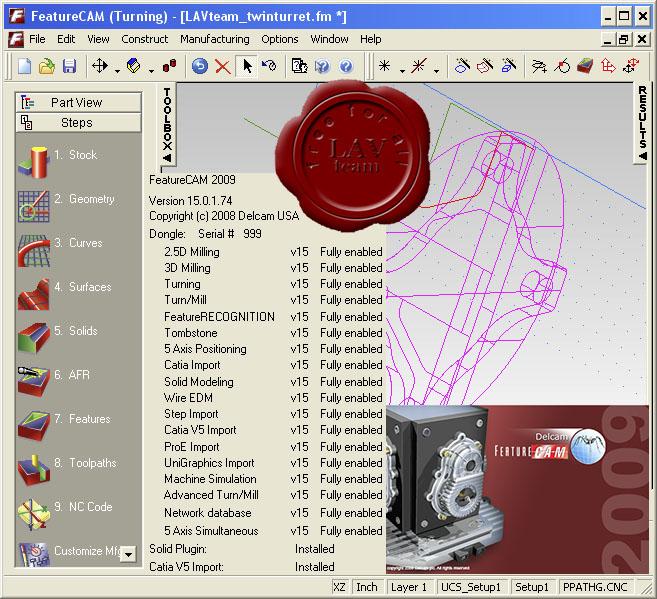Open the Help menu
This screenshot has height=599, width=657.
click(x=370, y=39)
